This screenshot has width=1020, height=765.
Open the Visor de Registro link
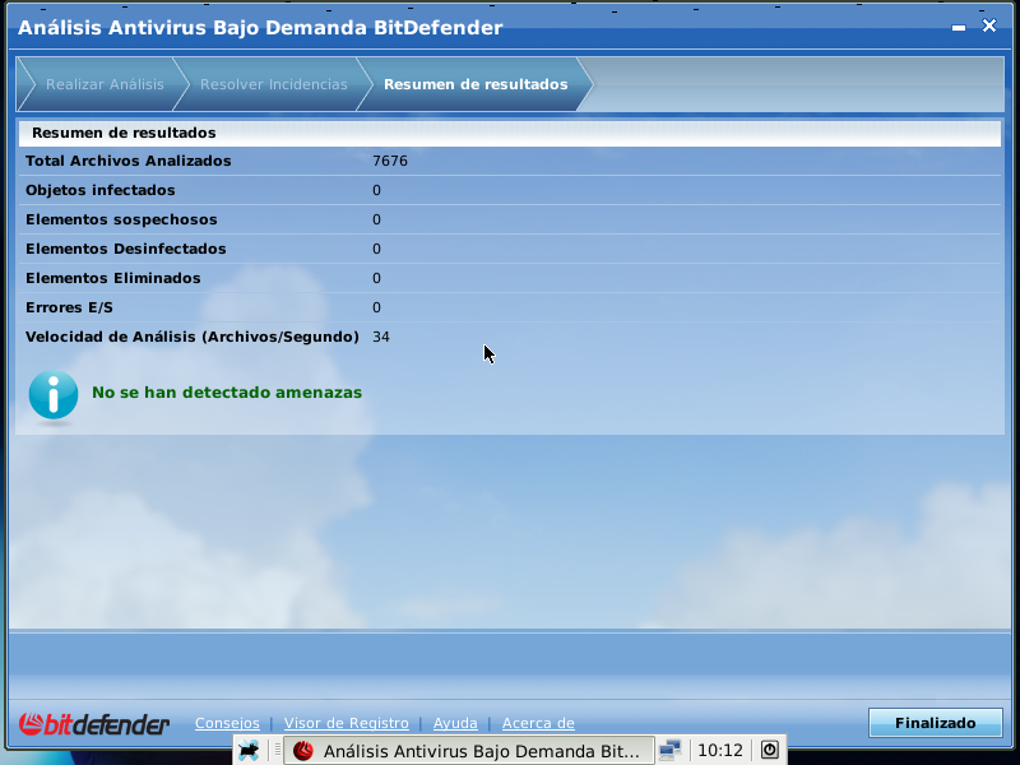346,723
